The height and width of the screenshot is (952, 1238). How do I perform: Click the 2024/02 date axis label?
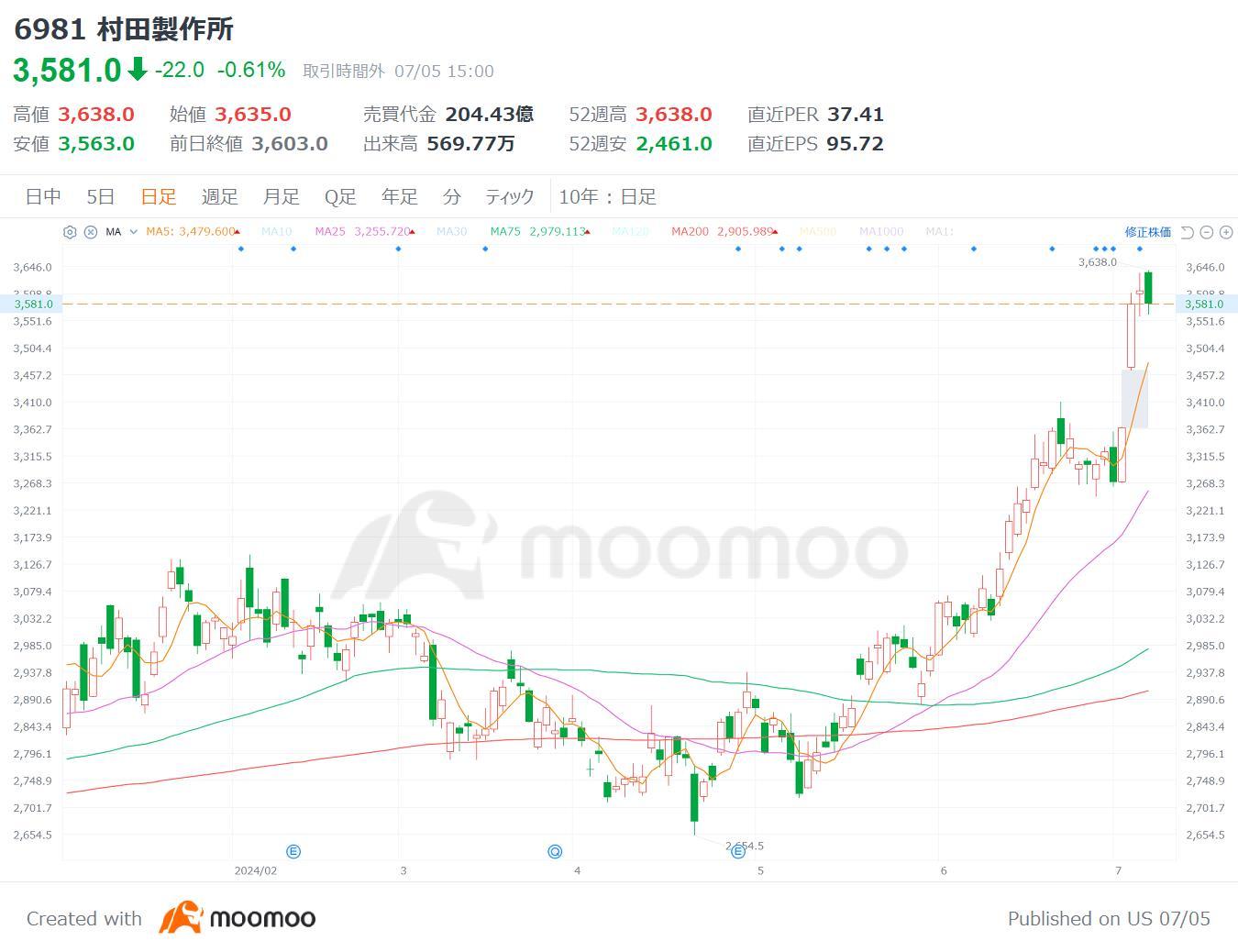pyautogui.click(x=255, y=870)
